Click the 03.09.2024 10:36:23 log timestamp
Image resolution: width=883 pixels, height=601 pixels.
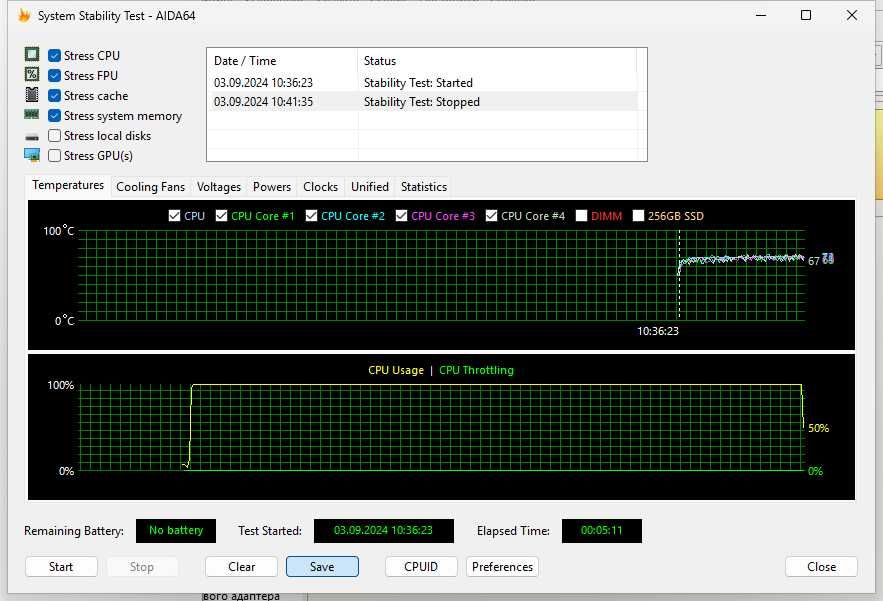263,83
